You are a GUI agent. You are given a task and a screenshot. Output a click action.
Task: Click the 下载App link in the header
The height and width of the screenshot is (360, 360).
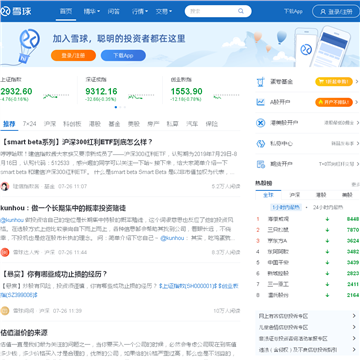293,11
